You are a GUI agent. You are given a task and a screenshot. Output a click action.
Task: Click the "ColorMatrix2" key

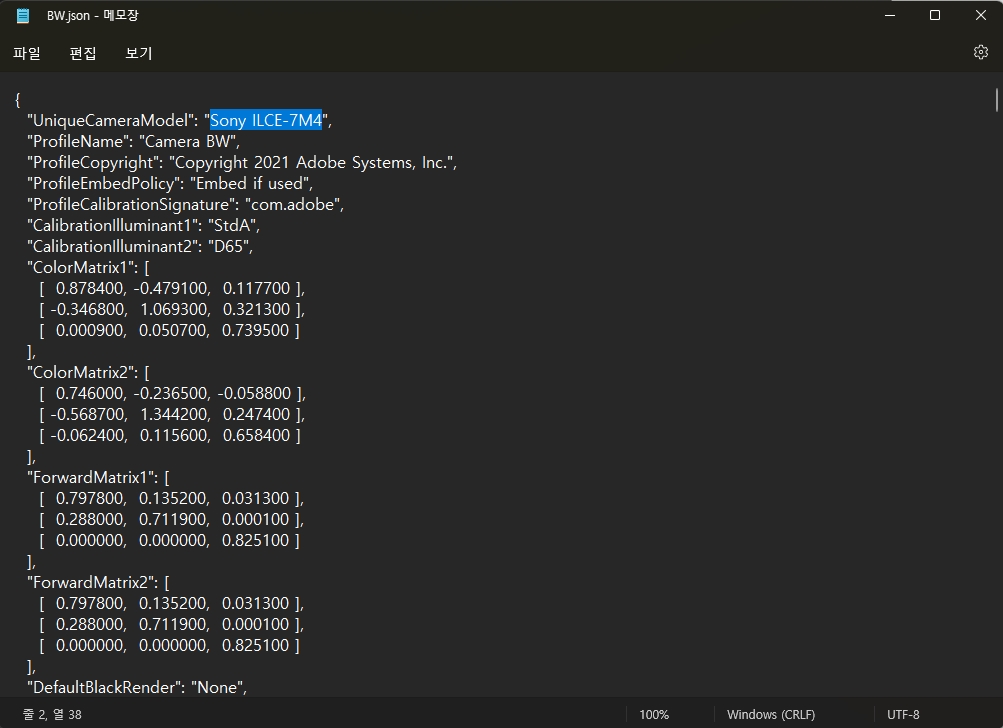tap(80, 372)
